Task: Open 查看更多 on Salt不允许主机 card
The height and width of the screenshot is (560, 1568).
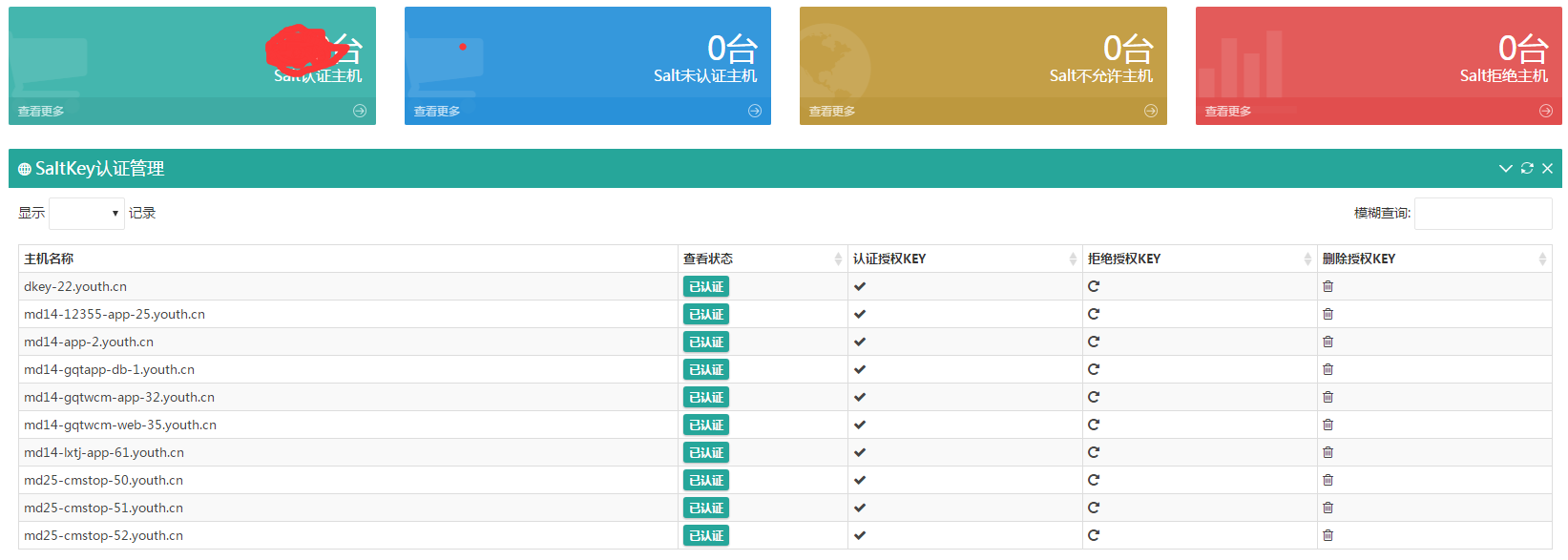Action: tap(832, 111)
